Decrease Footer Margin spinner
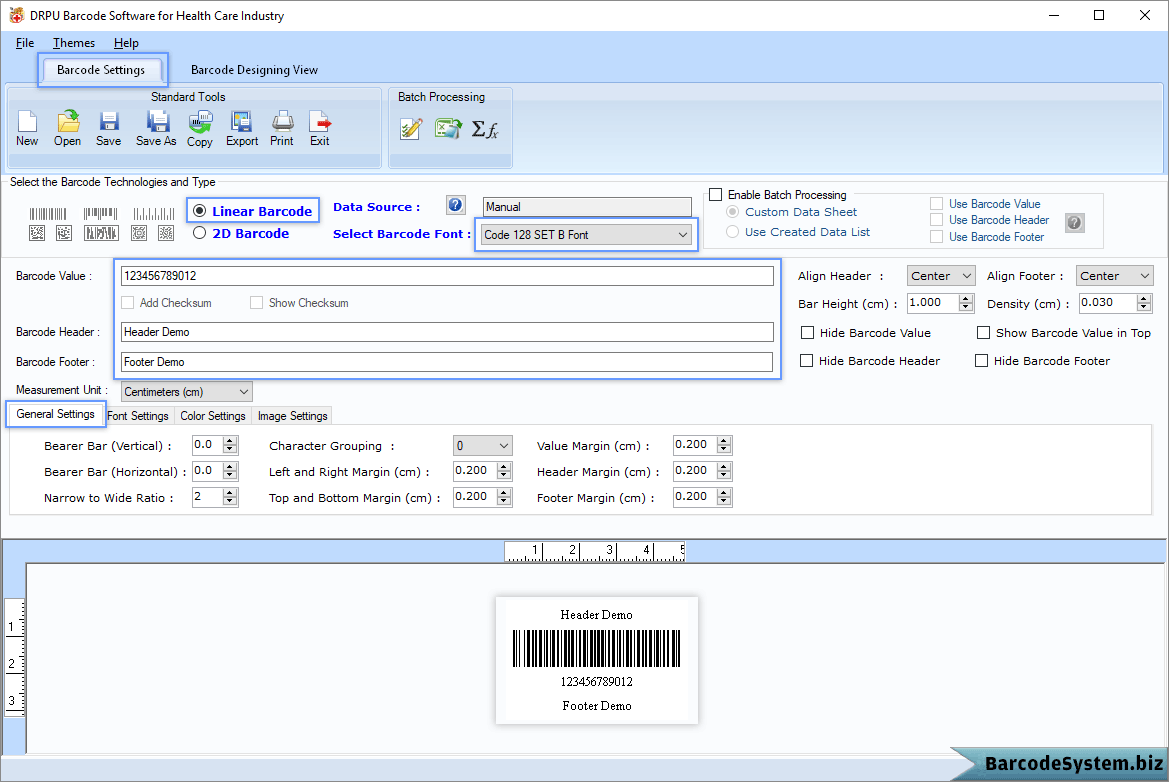Image resolution: width=1169 pixels, height=782 pixels. click(x=724, y=502)
